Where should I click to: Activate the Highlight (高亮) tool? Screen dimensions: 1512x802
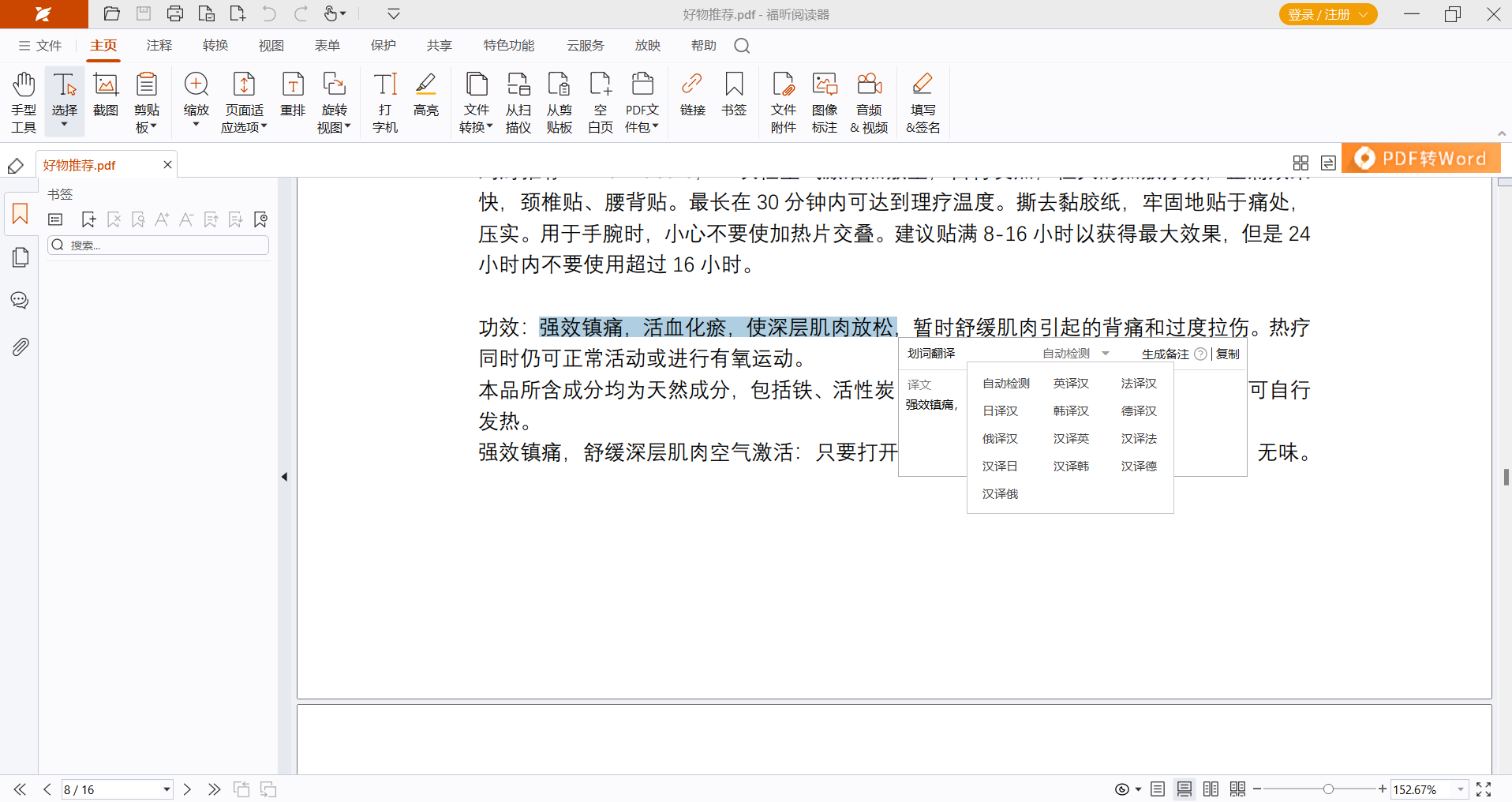425,95
